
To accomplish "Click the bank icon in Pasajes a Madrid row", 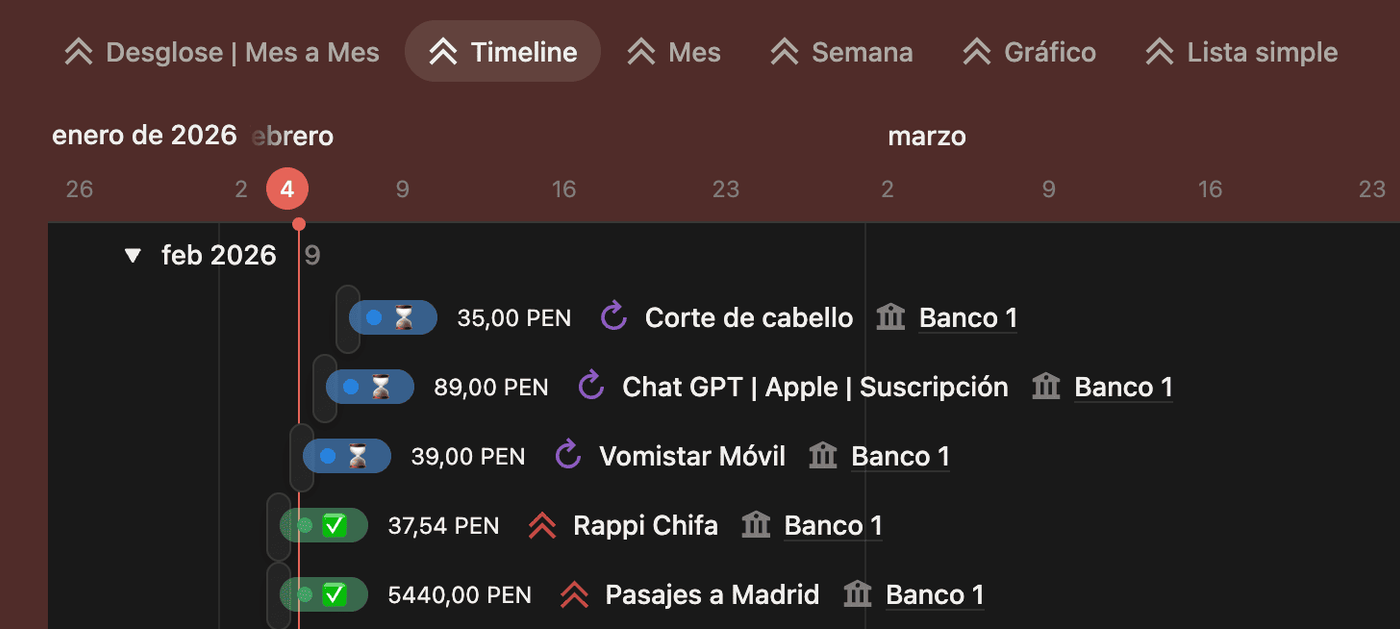I will 857,595.
